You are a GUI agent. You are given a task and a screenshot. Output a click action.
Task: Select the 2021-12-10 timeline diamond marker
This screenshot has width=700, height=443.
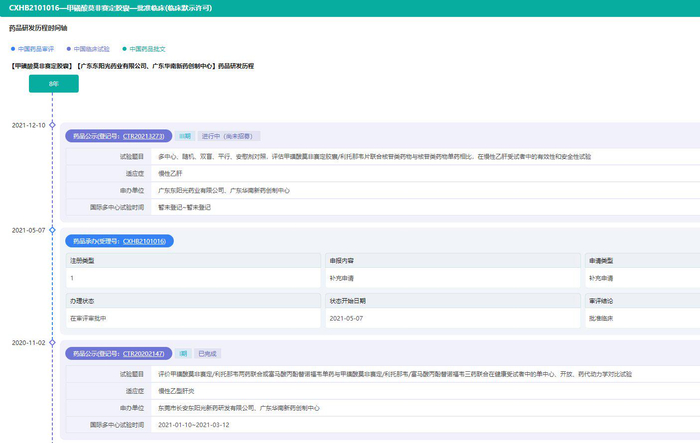(52, 125)
